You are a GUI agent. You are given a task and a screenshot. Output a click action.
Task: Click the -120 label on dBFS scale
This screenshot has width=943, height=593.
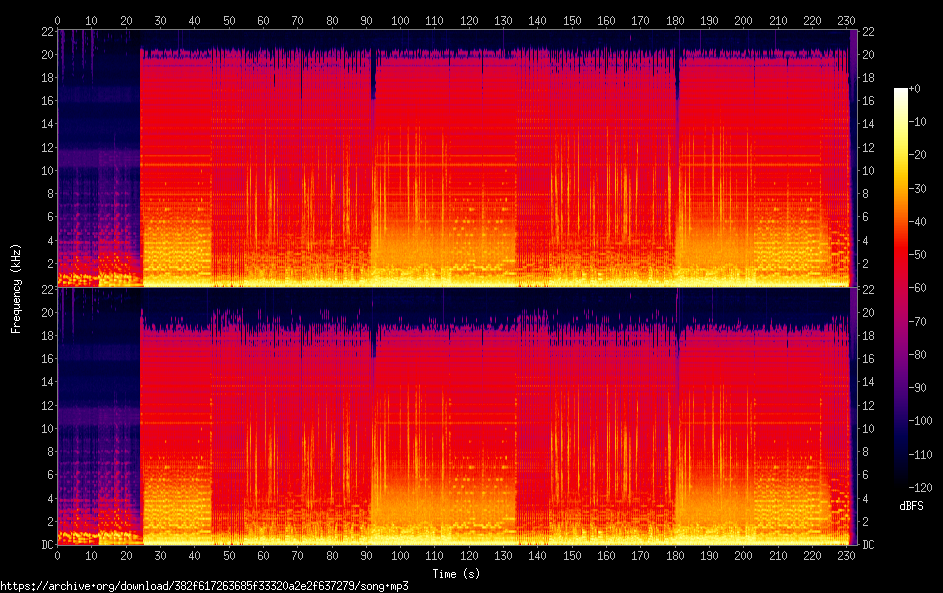(920, 487)
